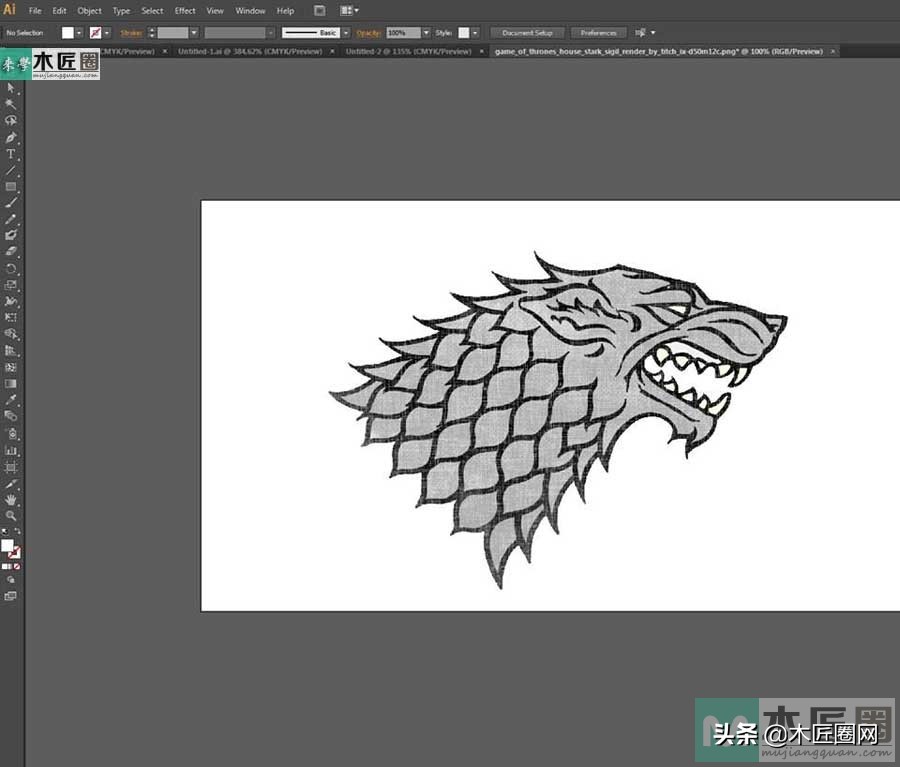Switch to the Untitled-1.ai document tab
This screenshot has width=900, height=767.
[x=250, y=52]
